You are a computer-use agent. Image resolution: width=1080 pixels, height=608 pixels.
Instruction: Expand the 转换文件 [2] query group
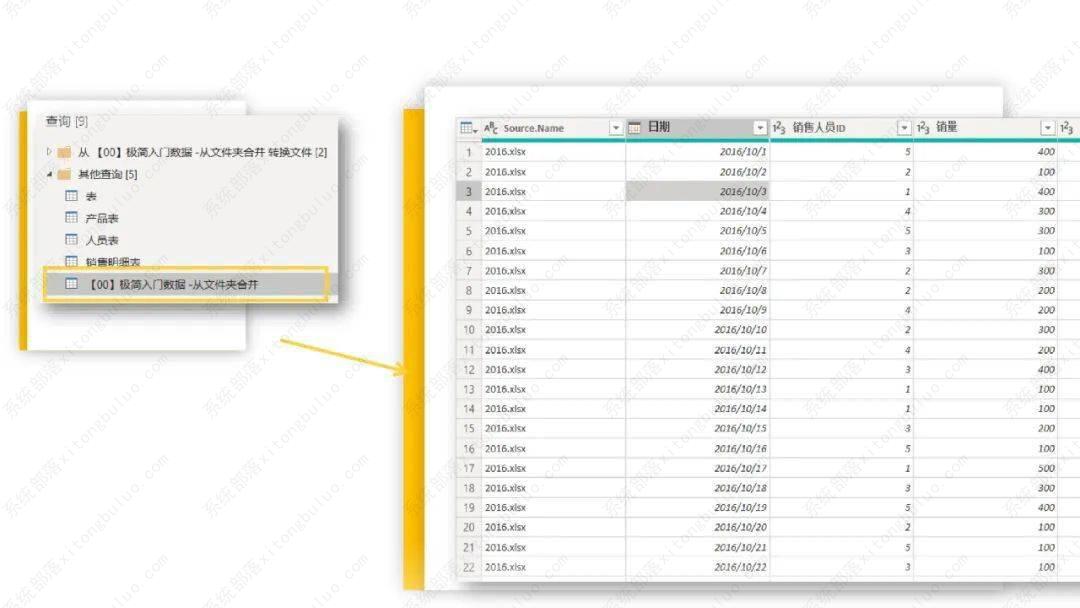tap(49, 151)
